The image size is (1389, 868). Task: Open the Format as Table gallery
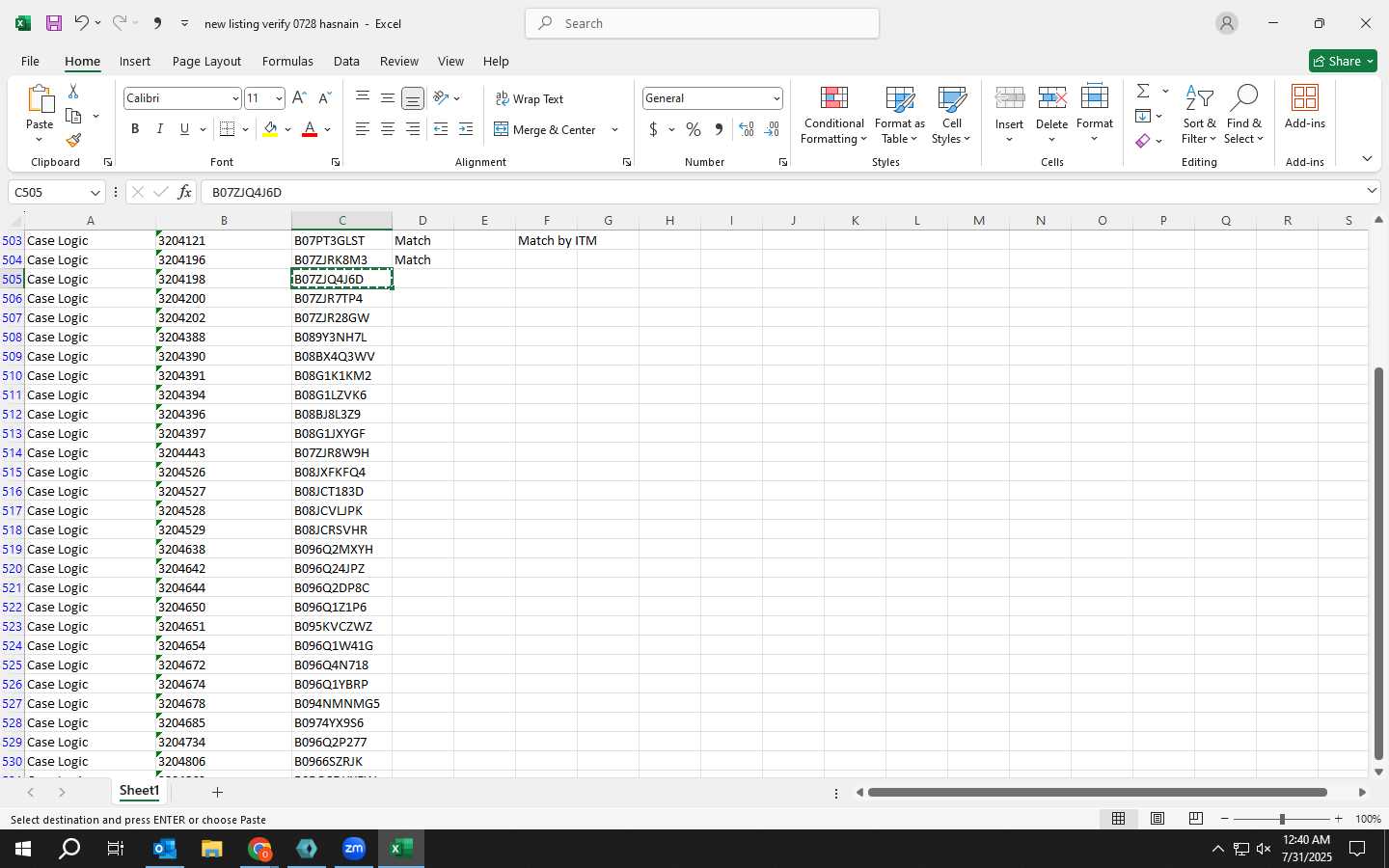click(x=899, y=115)
